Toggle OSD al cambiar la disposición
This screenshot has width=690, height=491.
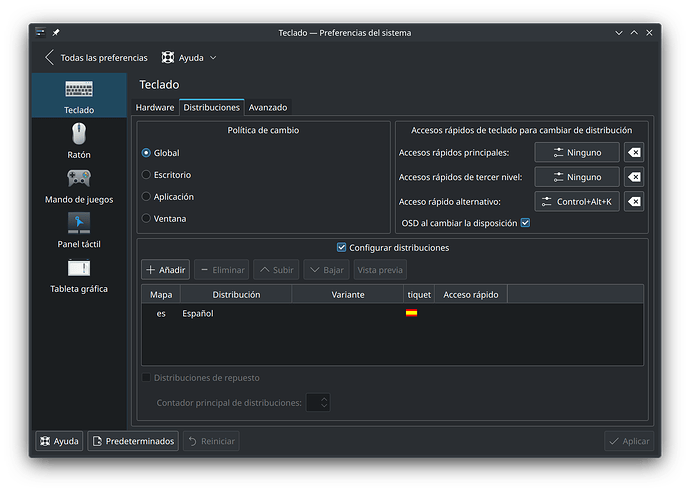click(x=525, y=223)
